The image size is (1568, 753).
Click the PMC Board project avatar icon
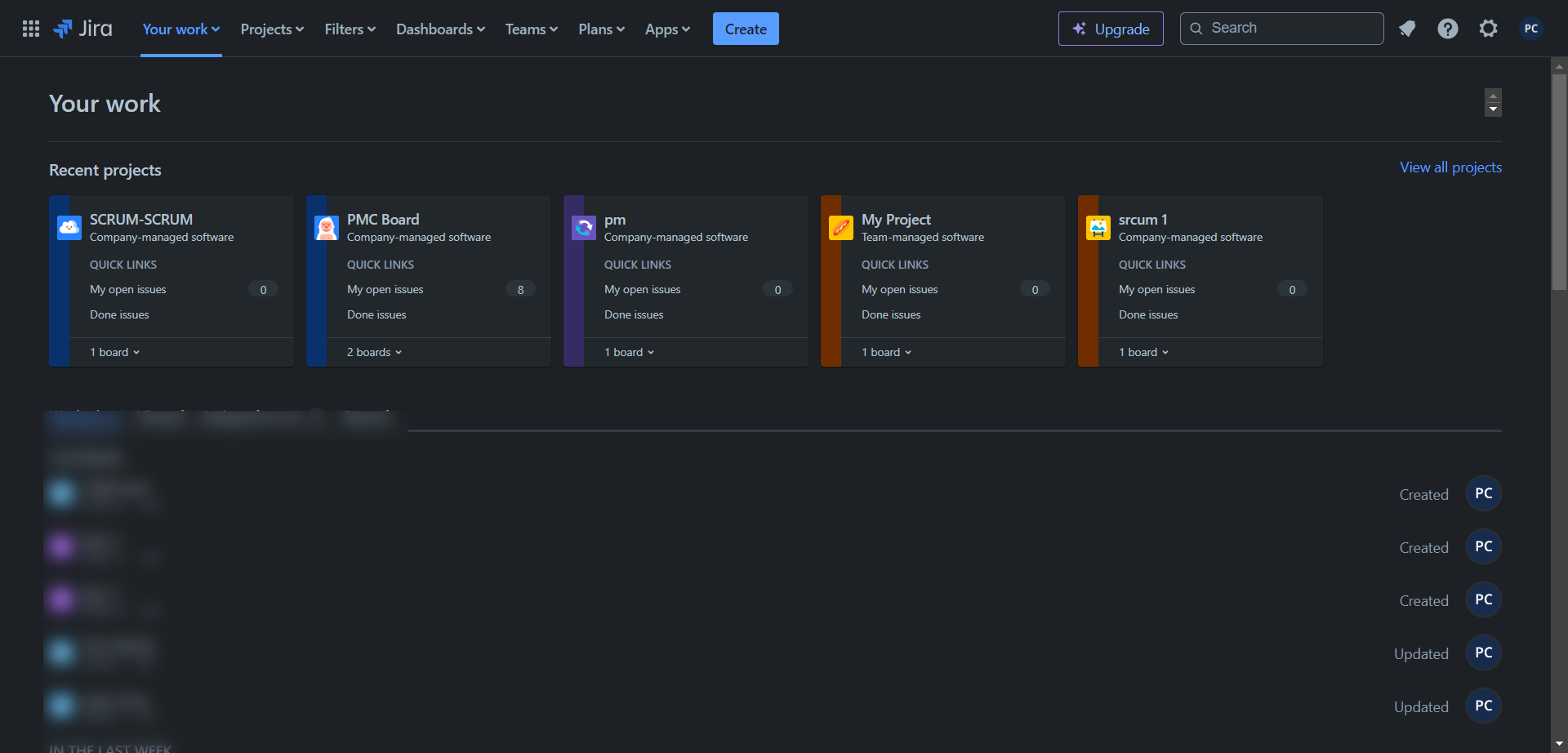pos(327,227)
